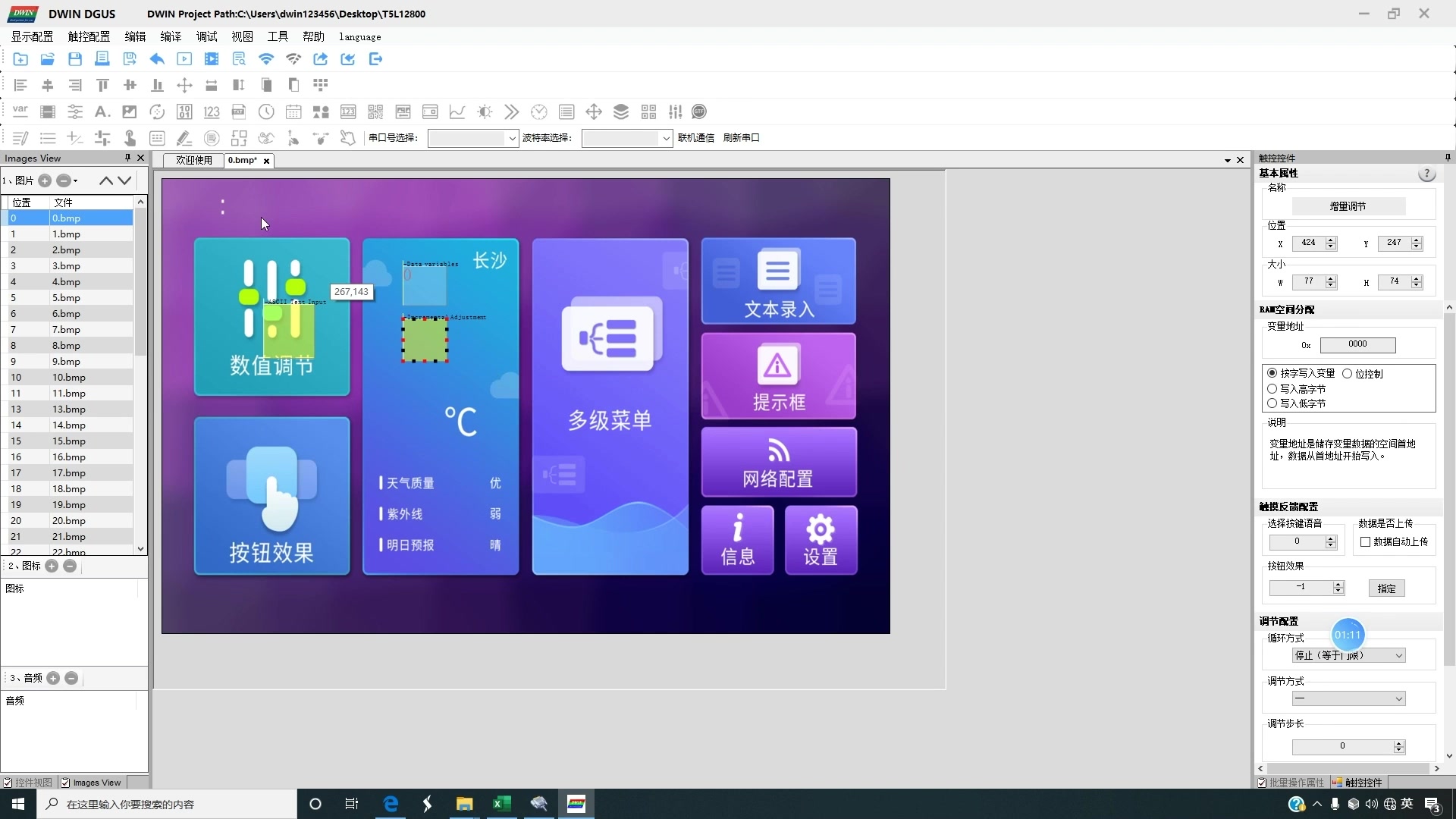Screen dimensions: 1456x819
Task: Click the curve chart display icon
Action: pyautogui.click(x=457, y=112)
